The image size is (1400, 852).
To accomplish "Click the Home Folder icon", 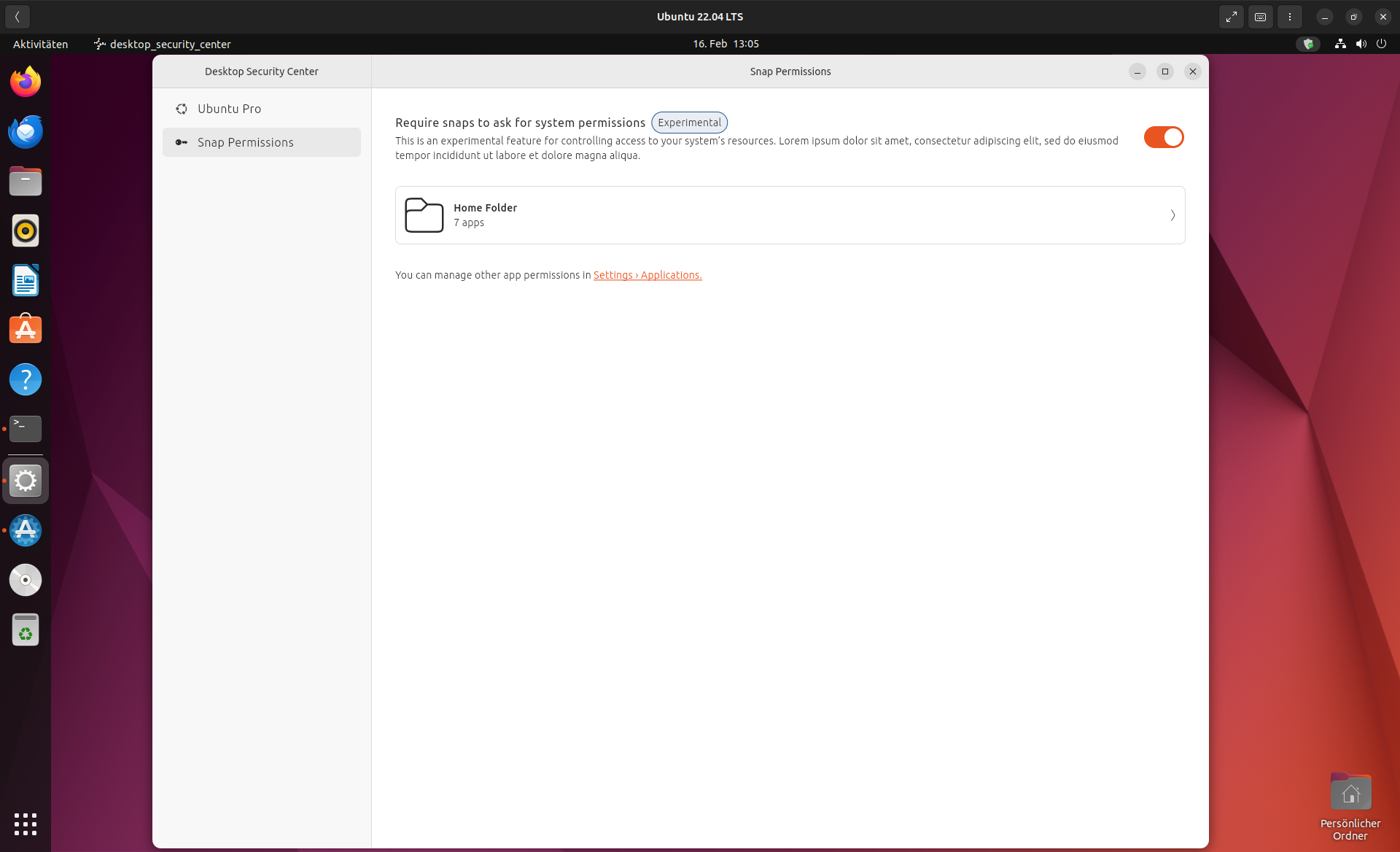I will (424, 215).
